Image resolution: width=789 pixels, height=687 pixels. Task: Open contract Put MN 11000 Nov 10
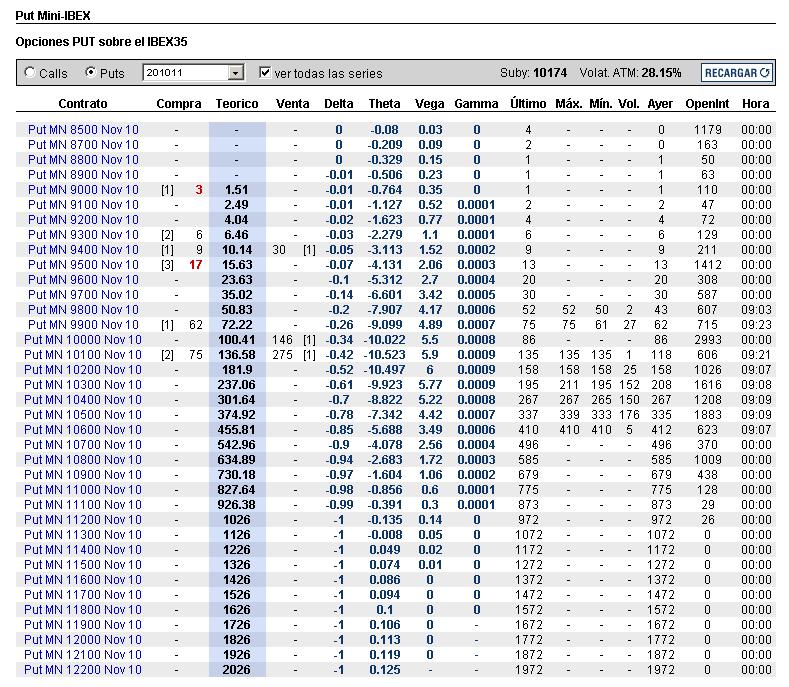[83, 490]
